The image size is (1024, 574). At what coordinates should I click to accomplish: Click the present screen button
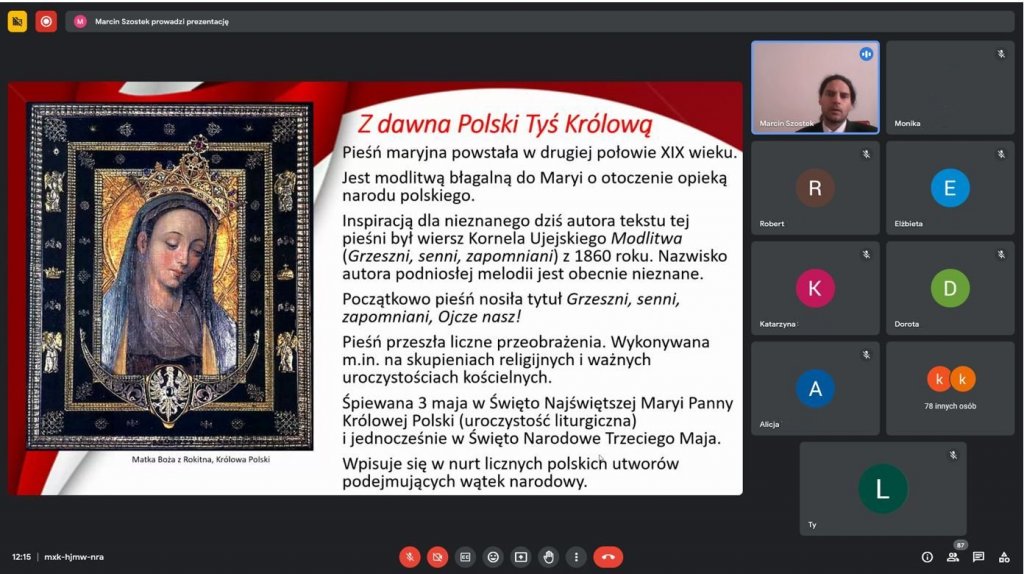point(520,557)
